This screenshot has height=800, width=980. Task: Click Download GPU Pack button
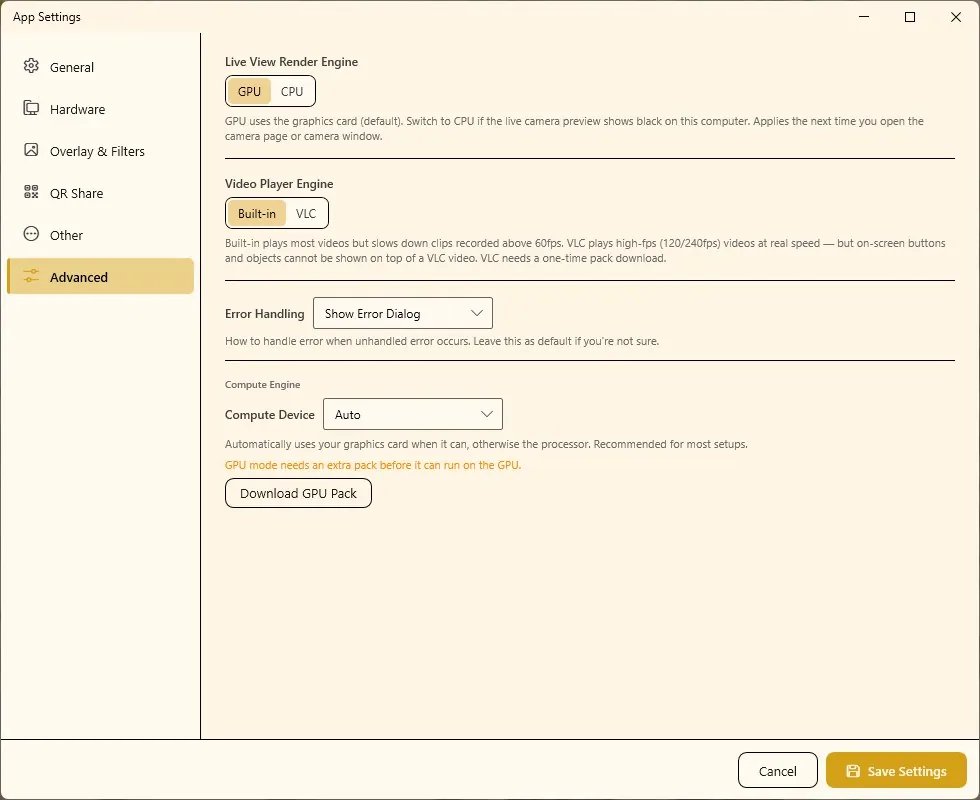coord(298,493)
